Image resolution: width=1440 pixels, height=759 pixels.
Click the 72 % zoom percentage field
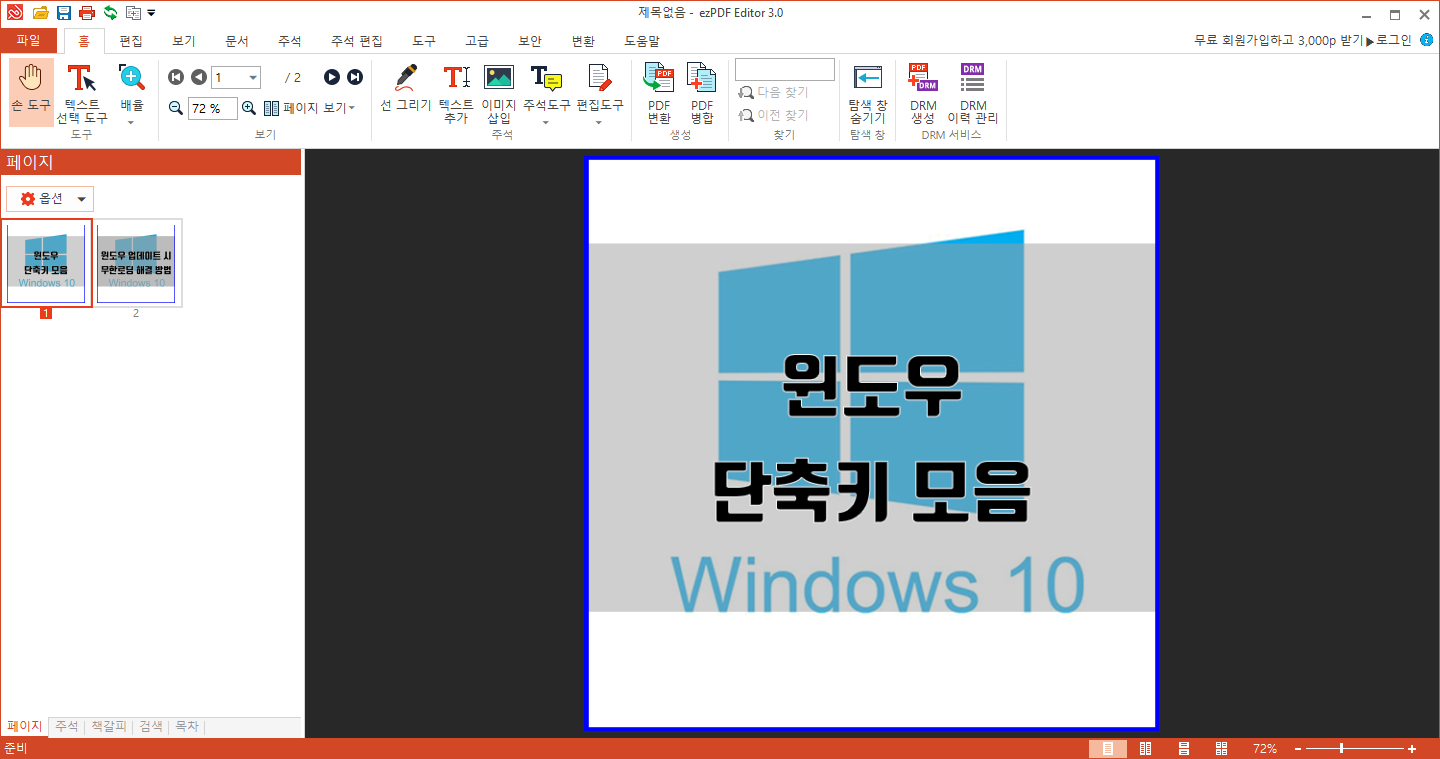[x=212, y=108]
